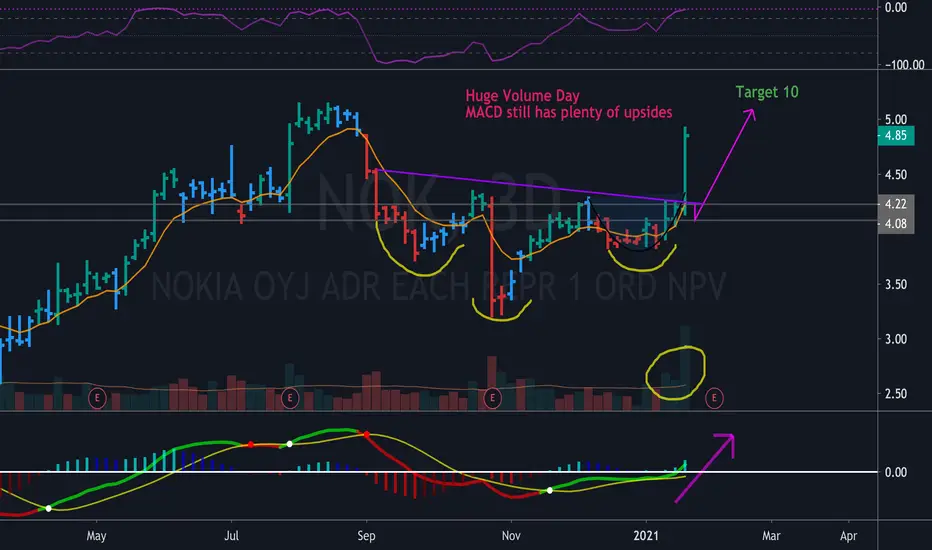The width and height of the screenshot is (932, 550).
Task: Click the 2.50 price scale value
Action: click(896, 394)
